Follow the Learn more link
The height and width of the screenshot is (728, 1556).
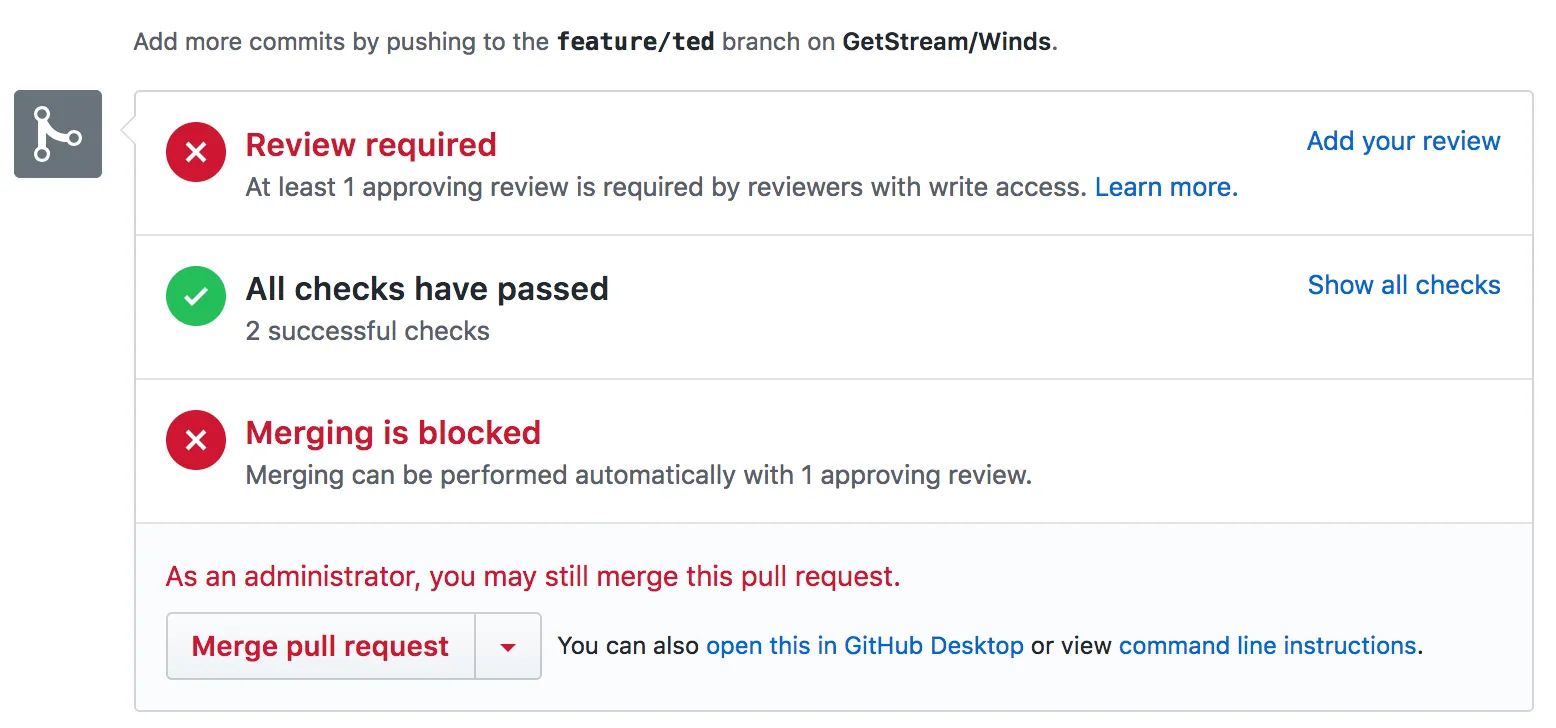point(1166,187)
